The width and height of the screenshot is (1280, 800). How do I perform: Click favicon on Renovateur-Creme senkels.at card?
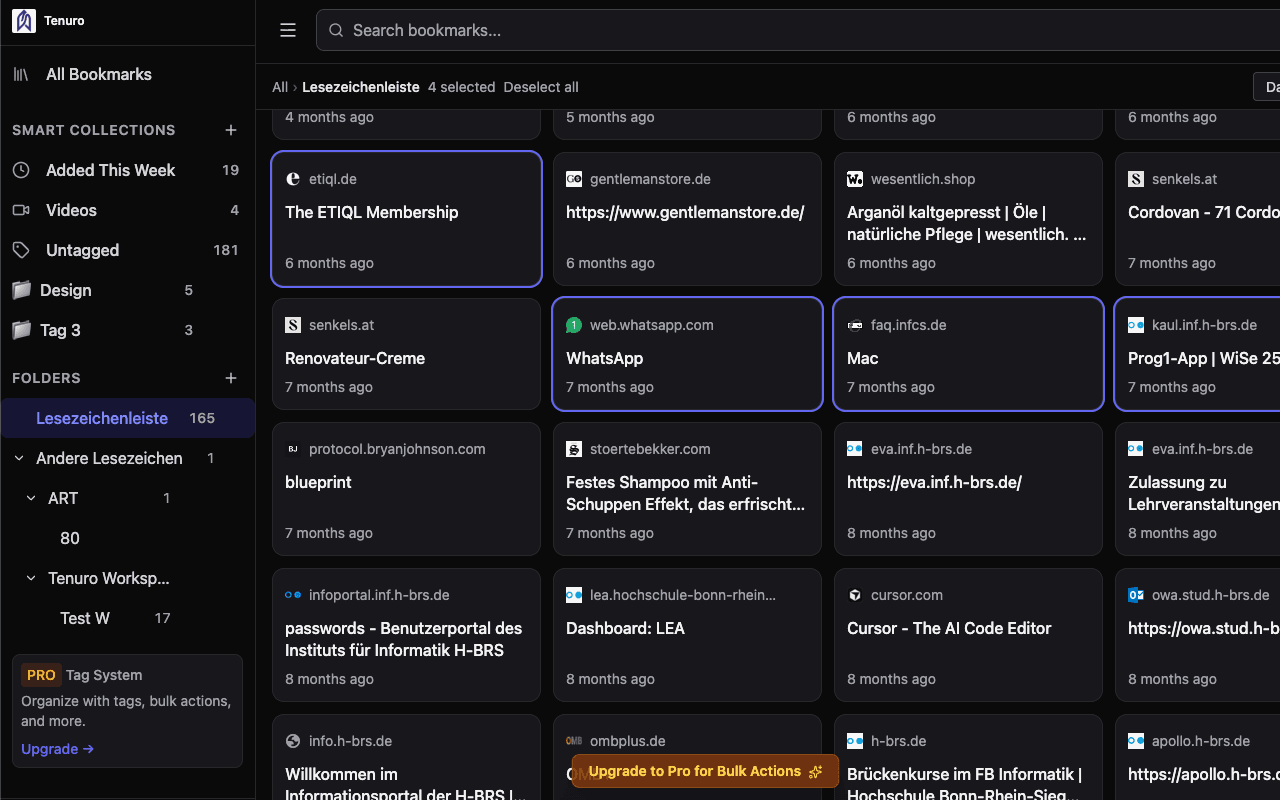point(293,325)
